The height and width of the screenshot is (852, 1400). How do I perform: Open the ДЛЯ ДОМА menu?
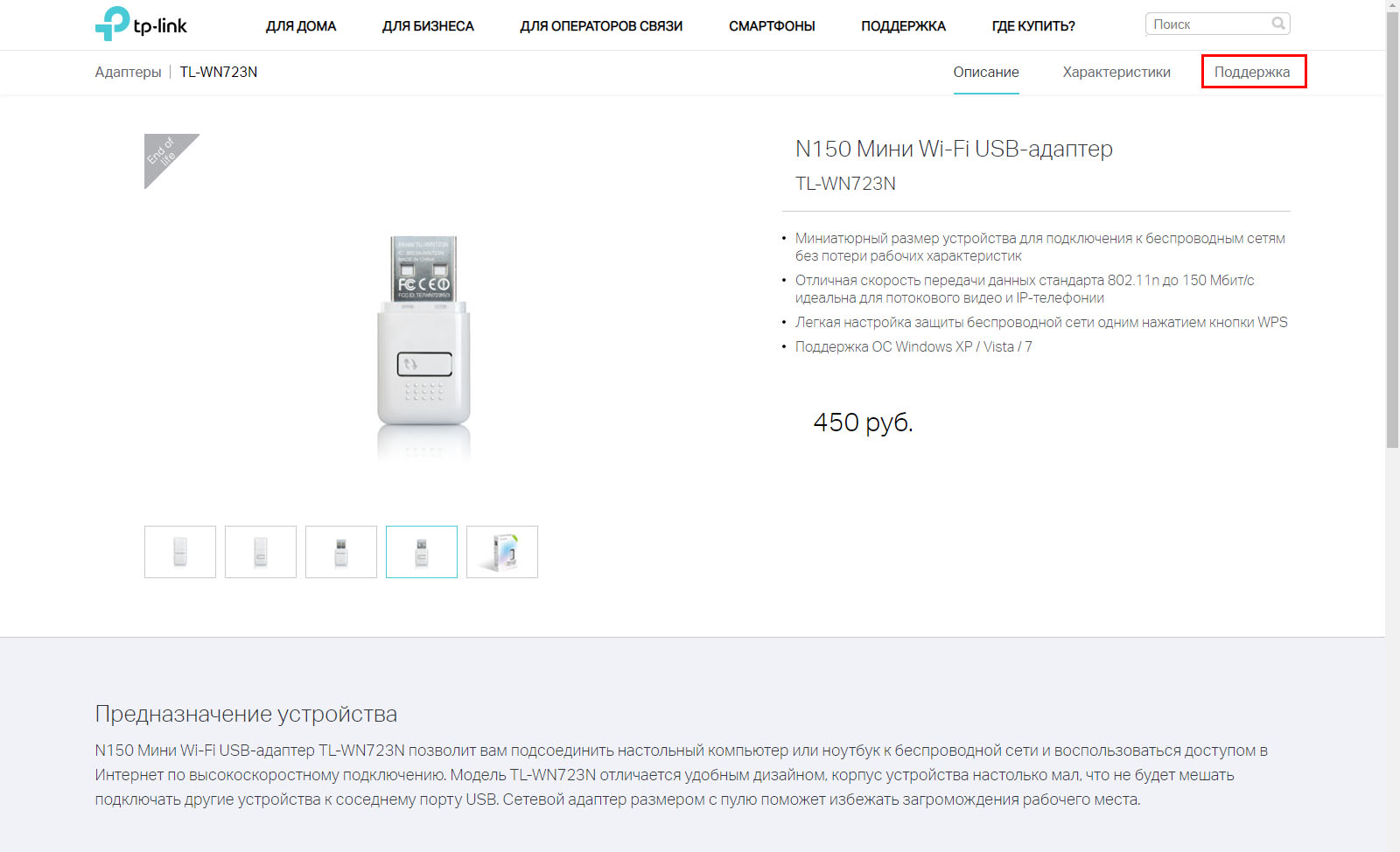301,26
